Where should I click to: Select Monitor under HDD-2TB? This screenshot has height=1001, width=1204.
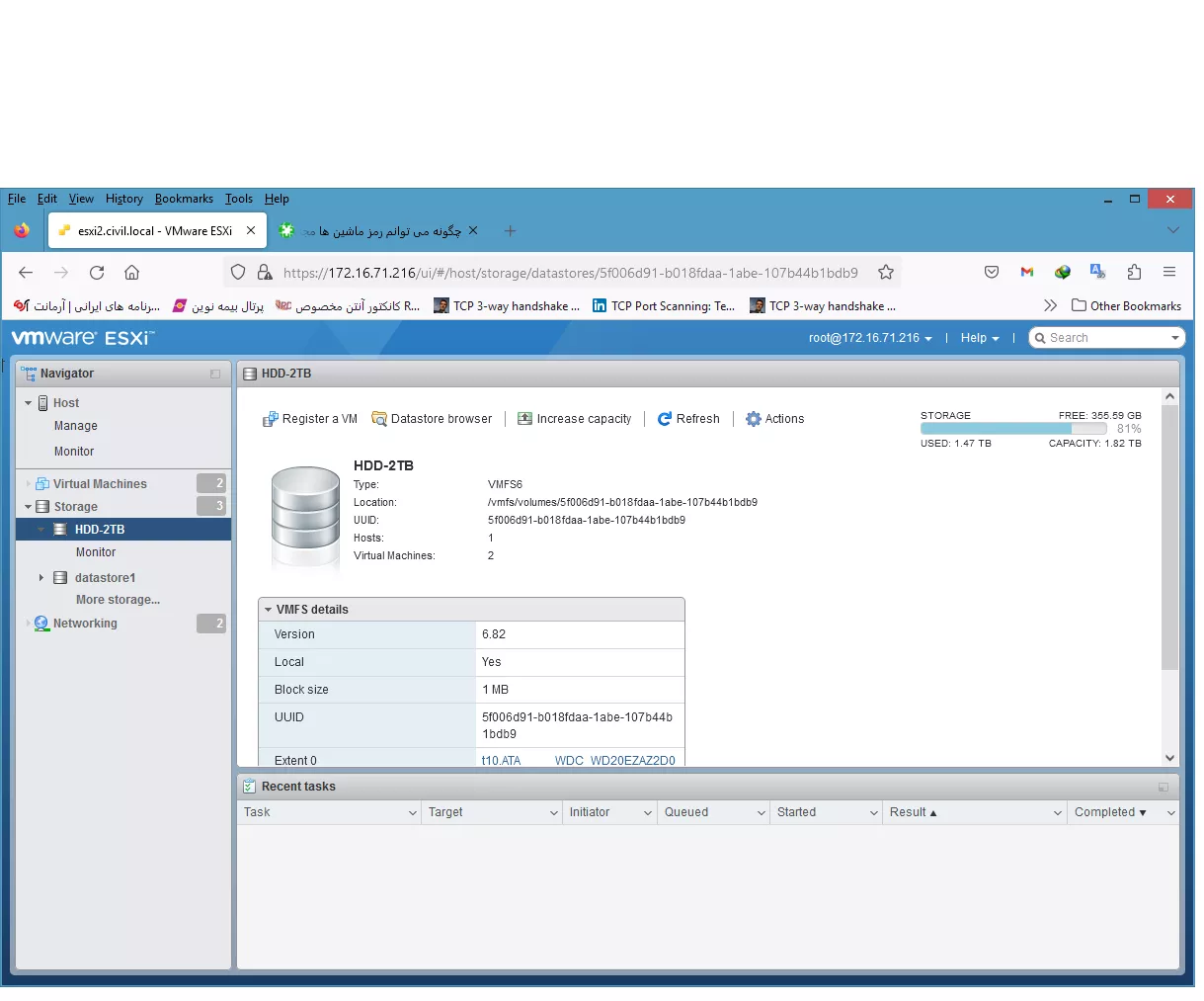tap(96, 552)
